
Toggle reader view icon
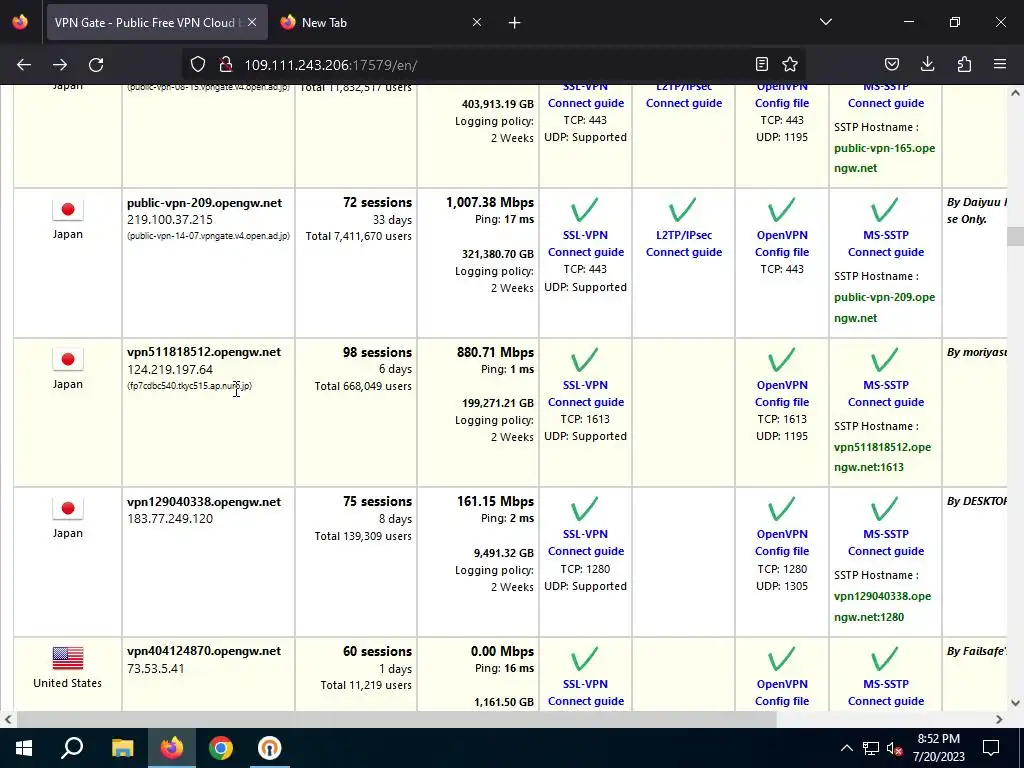(x=761, y=64)
